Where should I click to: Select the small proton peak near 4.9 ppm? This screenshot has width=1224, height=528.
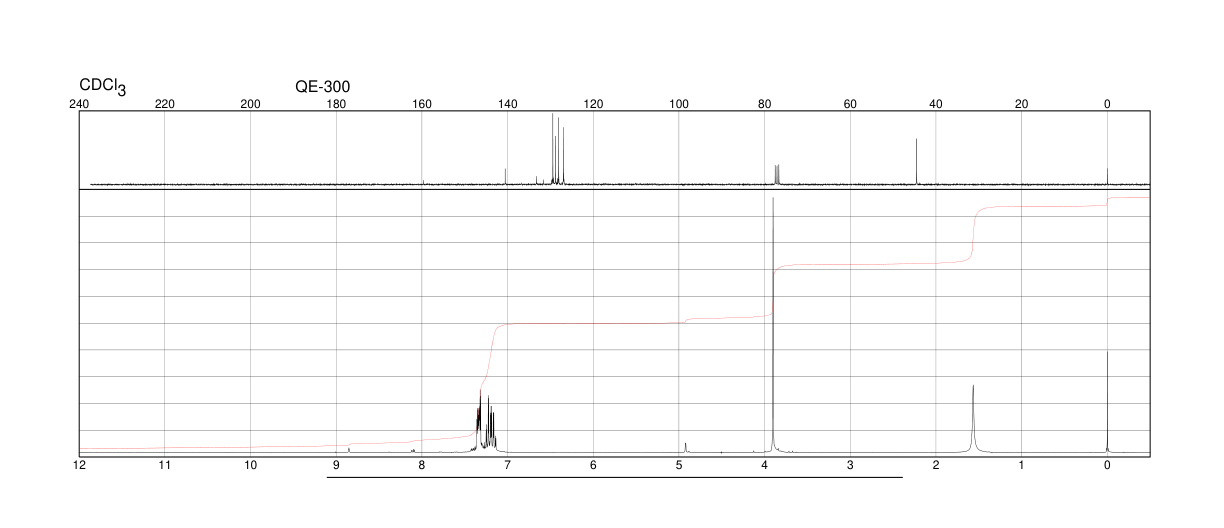685,447
